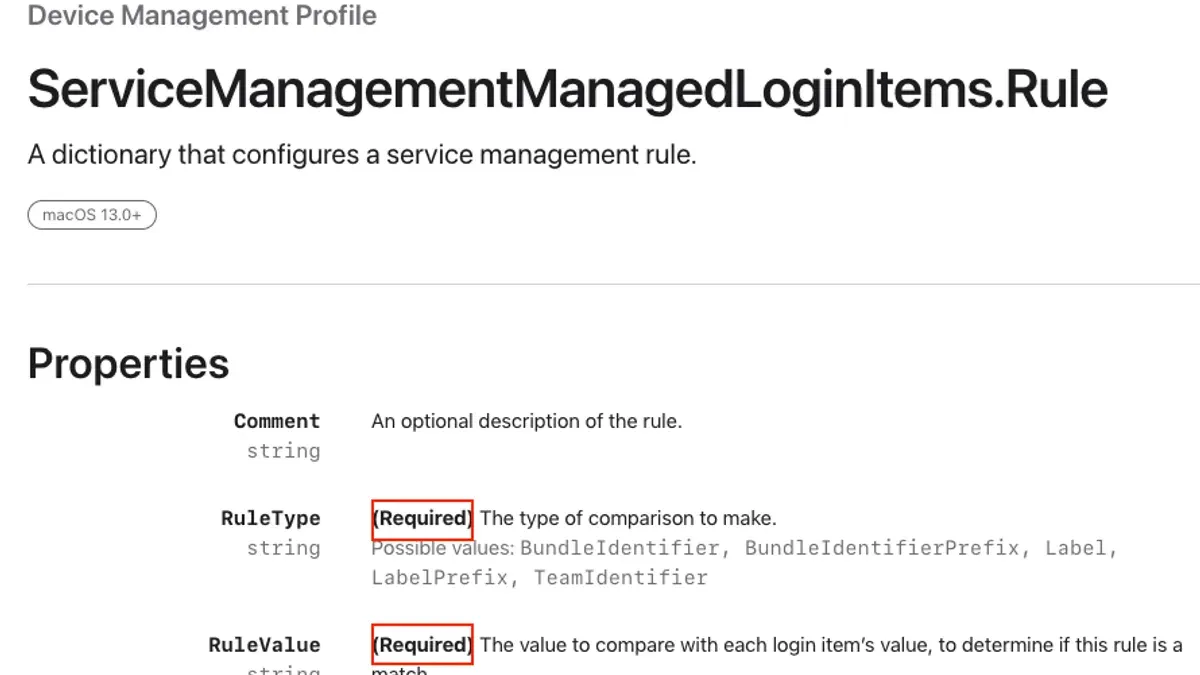The width and height of the screenshot is (1200, 675).
Task: Click the (Required) label beside RuleType
Action: click(x=422, y=518)
